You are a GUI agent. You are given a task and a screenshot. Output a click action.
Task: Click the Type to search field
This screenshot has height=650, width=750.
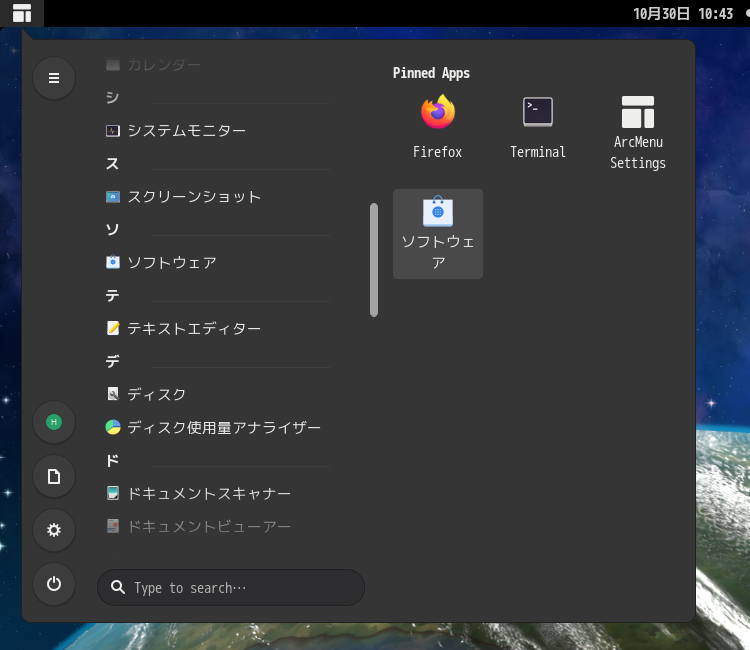[231, 587]
